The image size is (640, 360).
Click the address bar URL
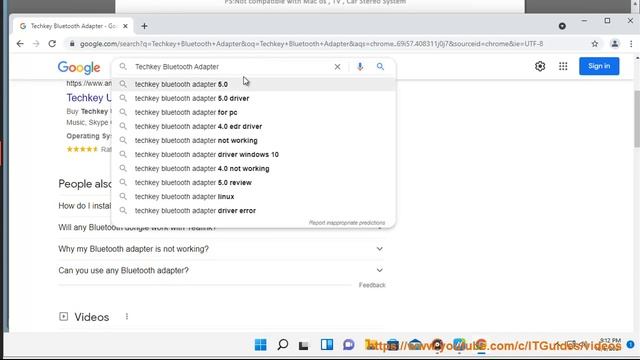[x=311, y=44]
